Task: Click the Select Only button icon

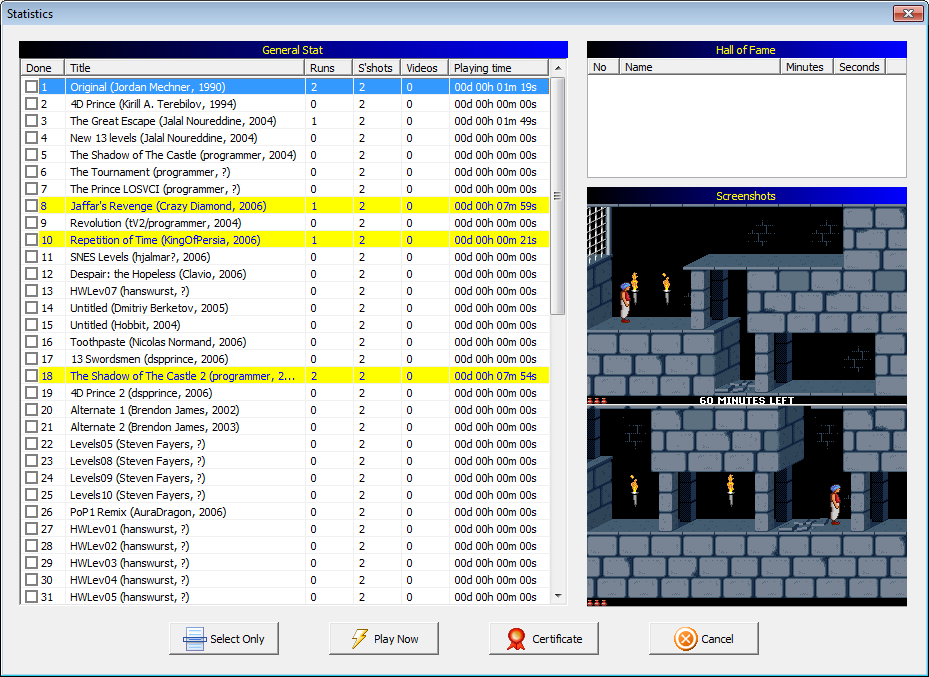Action: point(195,639)
